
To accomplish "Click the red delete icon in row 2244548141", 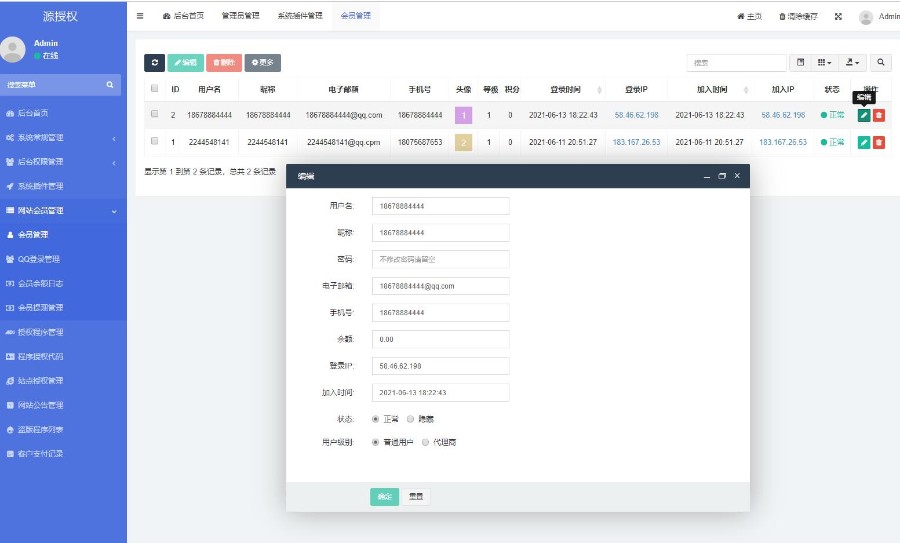I will (x=879, y=142).
